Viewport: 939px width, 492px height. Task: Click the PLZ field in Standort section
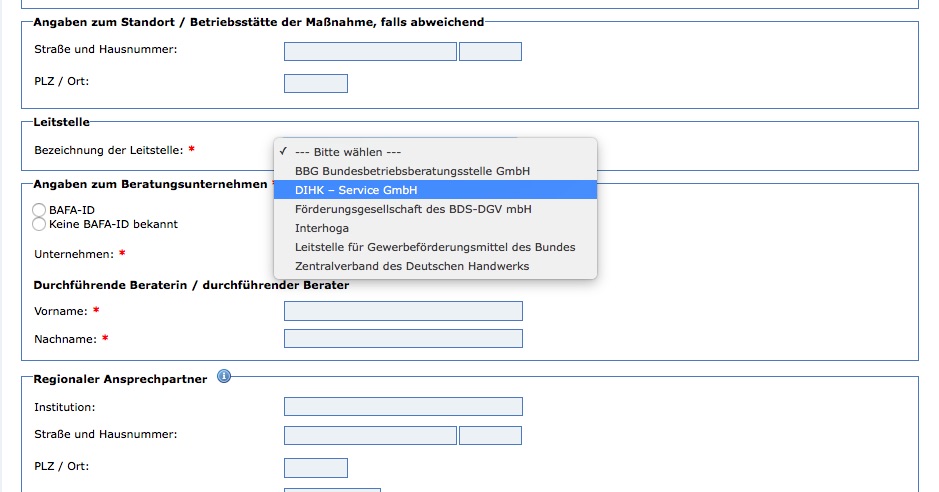coord(316,83)
